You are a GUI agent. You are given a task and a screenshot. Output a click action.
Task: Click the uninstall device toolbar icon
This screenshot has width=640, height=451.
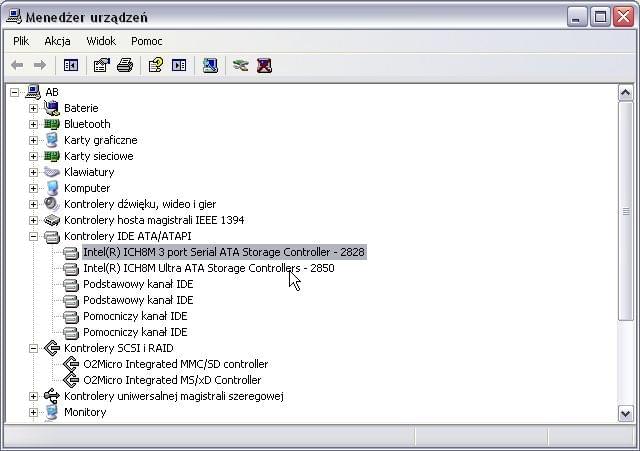tap(264, 65)
